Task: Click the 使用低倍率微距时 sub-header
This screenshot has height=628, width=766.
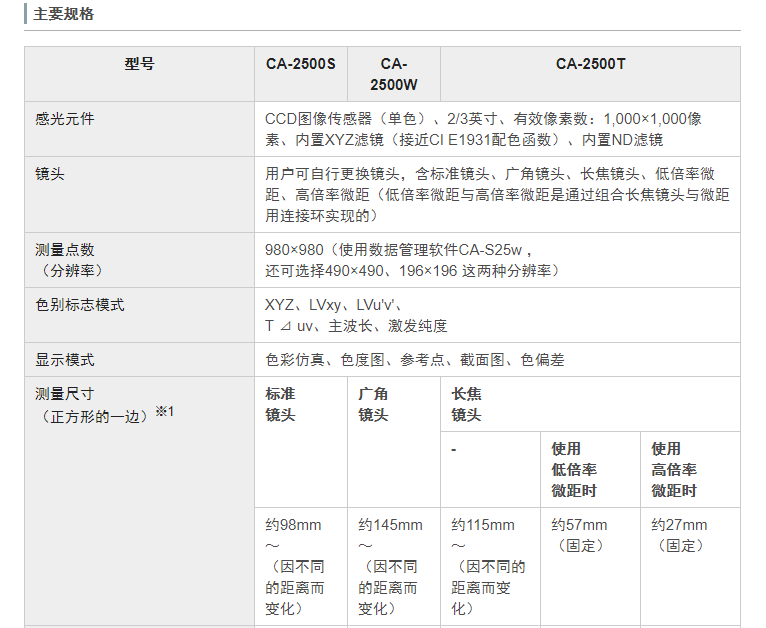Action: pyautogui.click(x=590, y=469)
